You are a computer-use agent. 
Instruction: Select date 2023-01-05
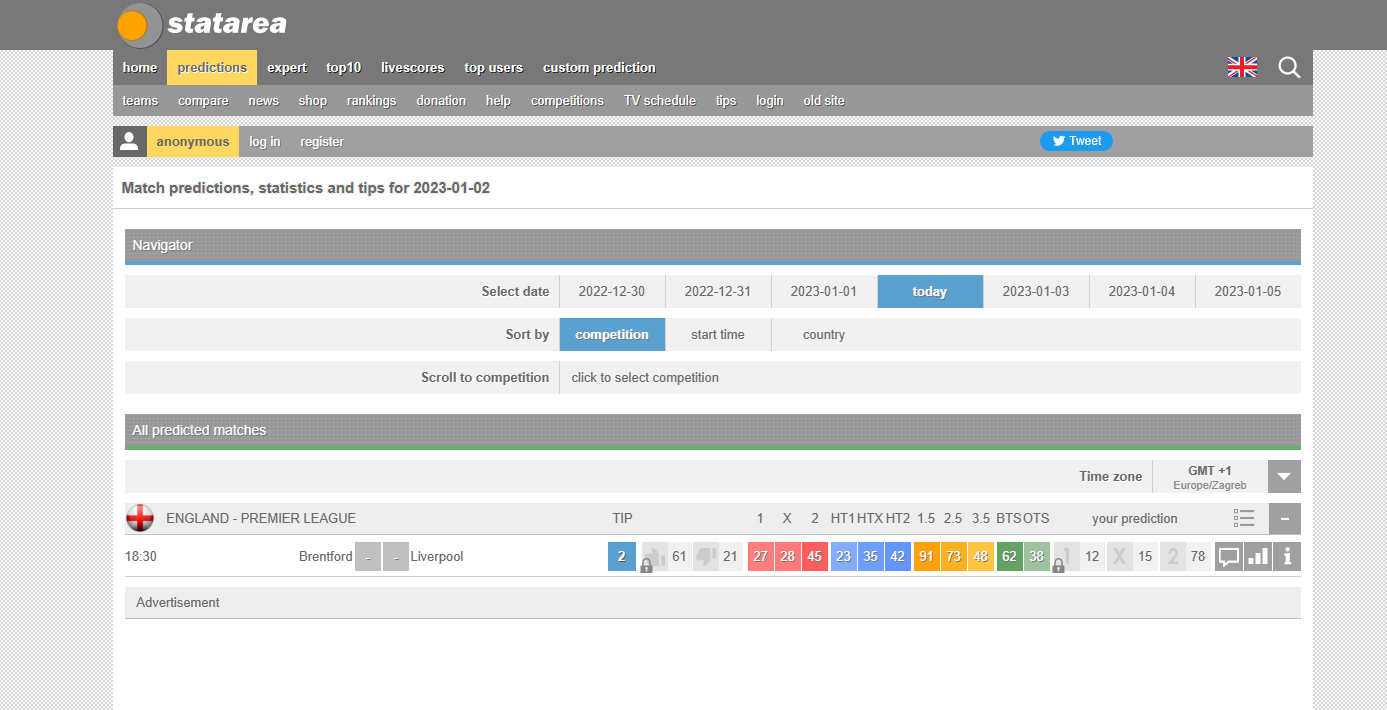(1248, 291)
